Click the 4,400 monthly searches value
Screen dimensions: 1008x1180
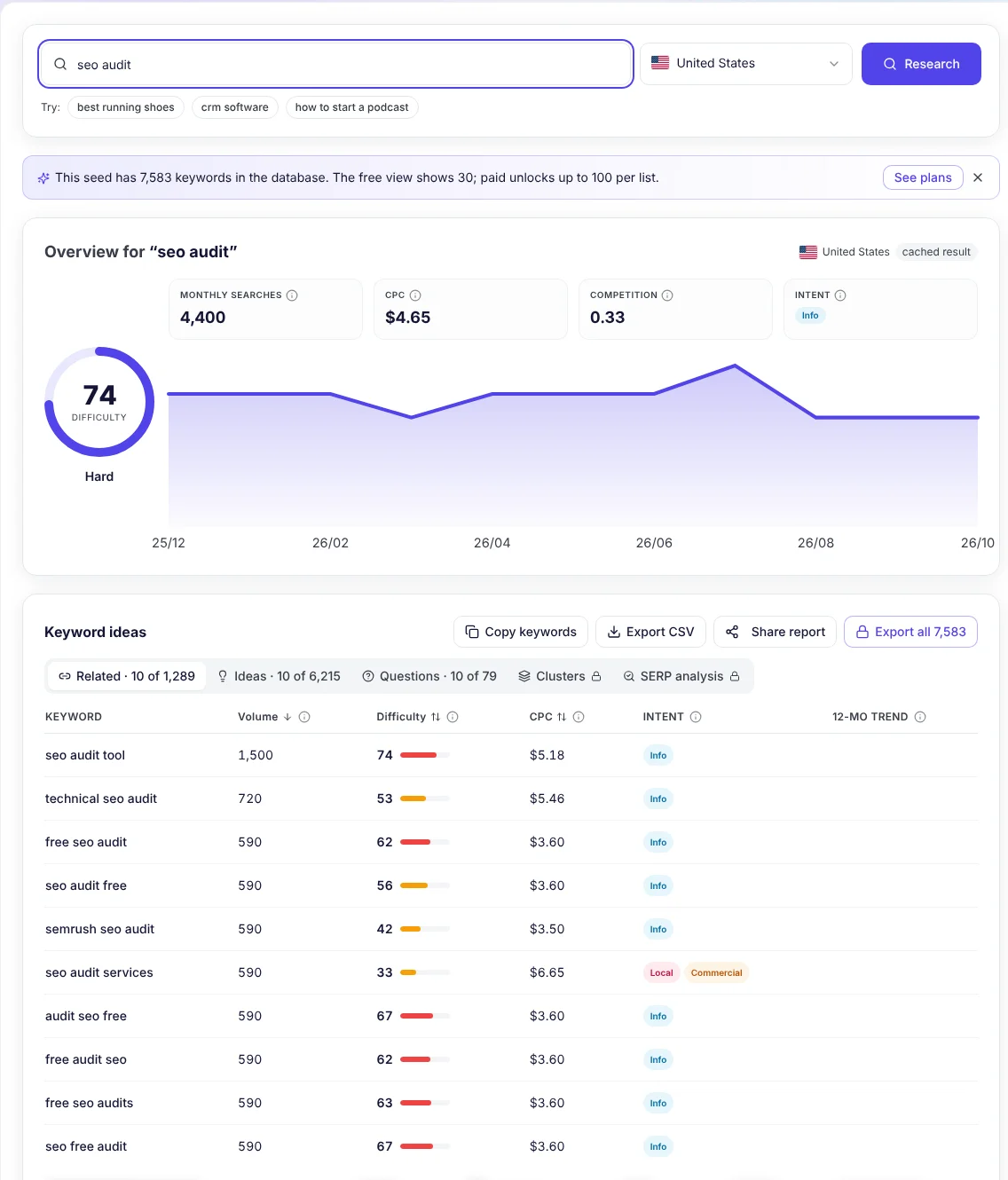coord(203,318)
